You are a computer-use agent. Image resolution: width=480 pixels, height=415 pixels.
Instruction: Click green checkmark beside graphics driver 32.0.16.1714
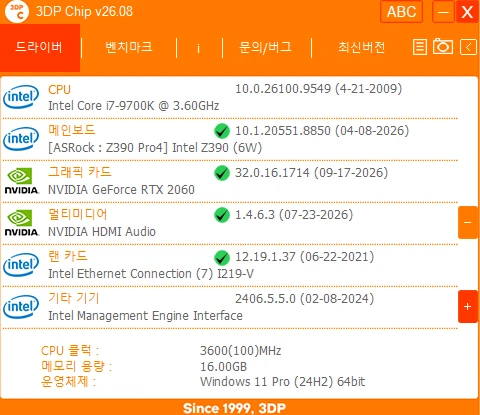point(222,173)
